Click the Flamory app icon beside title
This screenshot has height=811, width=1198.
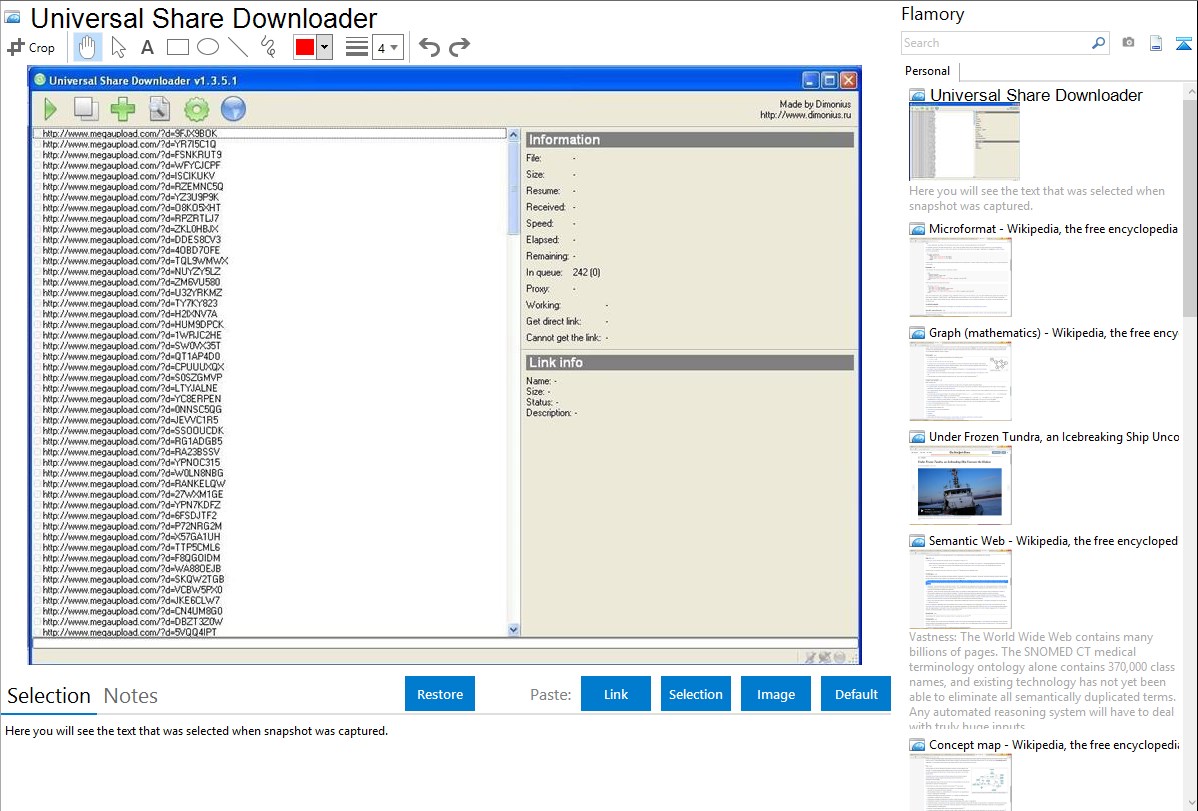point(12,17)
